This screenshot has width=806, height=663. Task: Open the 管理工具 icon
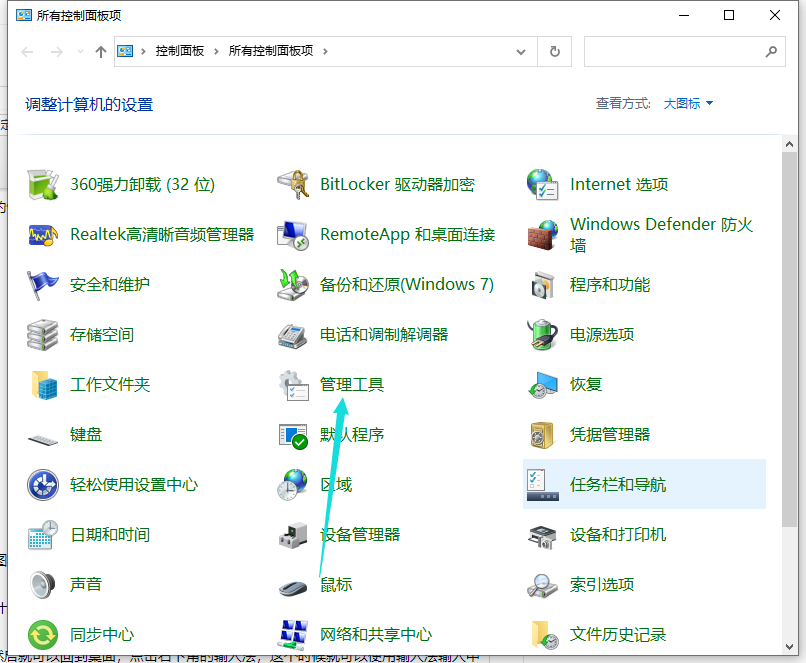(293, 385)
